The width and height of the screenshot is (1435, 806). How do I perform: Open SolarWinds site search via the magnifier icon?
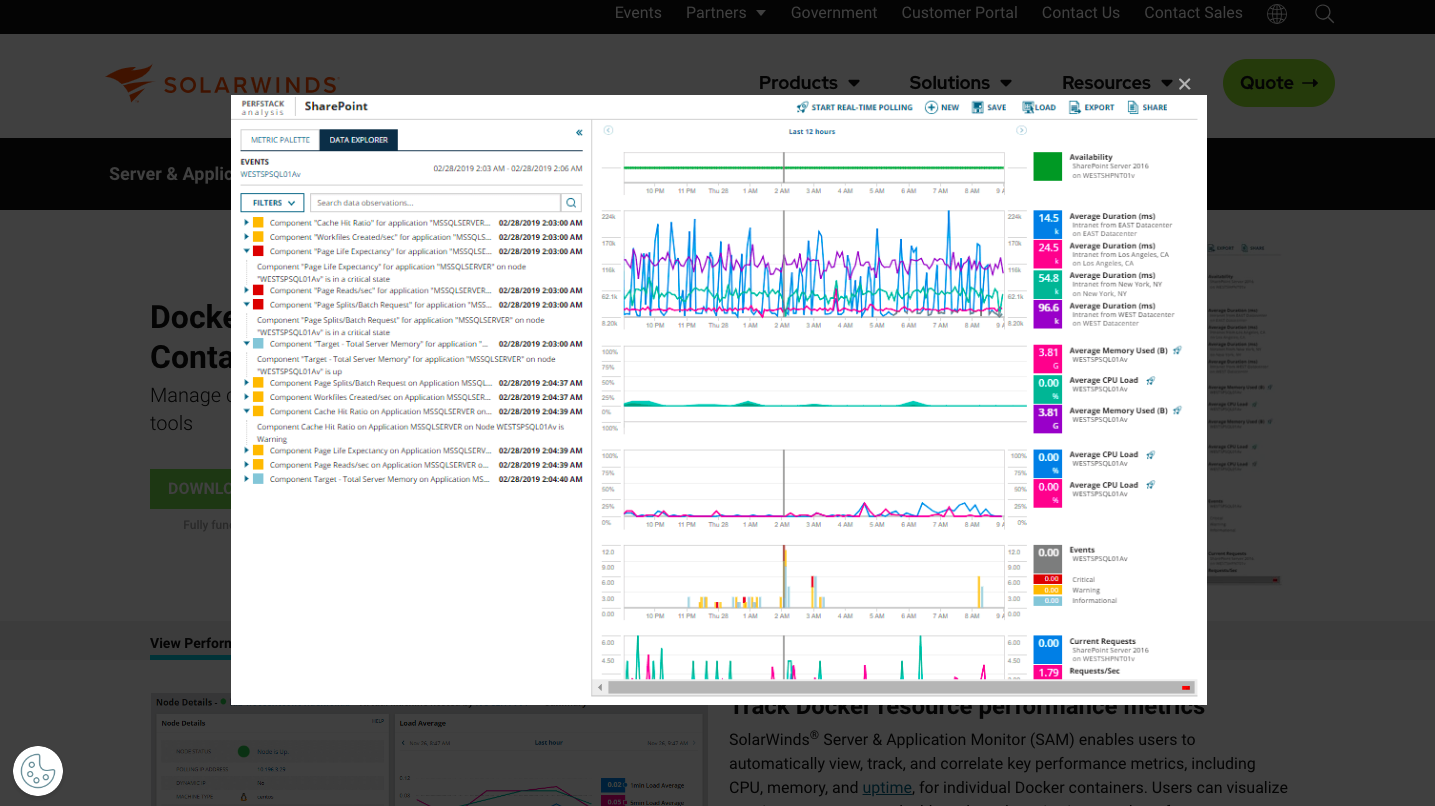(x=1325, y=14)
